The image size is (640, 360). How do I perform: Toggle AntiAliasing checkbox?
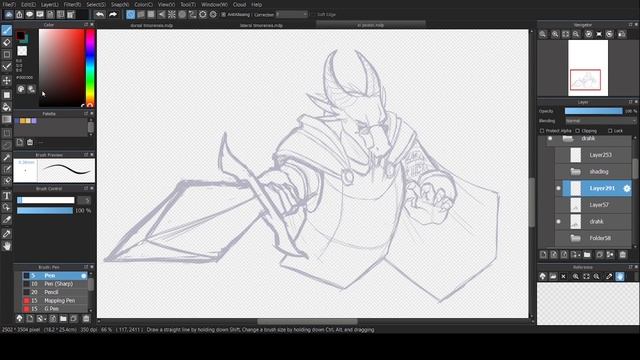(223, 14)
